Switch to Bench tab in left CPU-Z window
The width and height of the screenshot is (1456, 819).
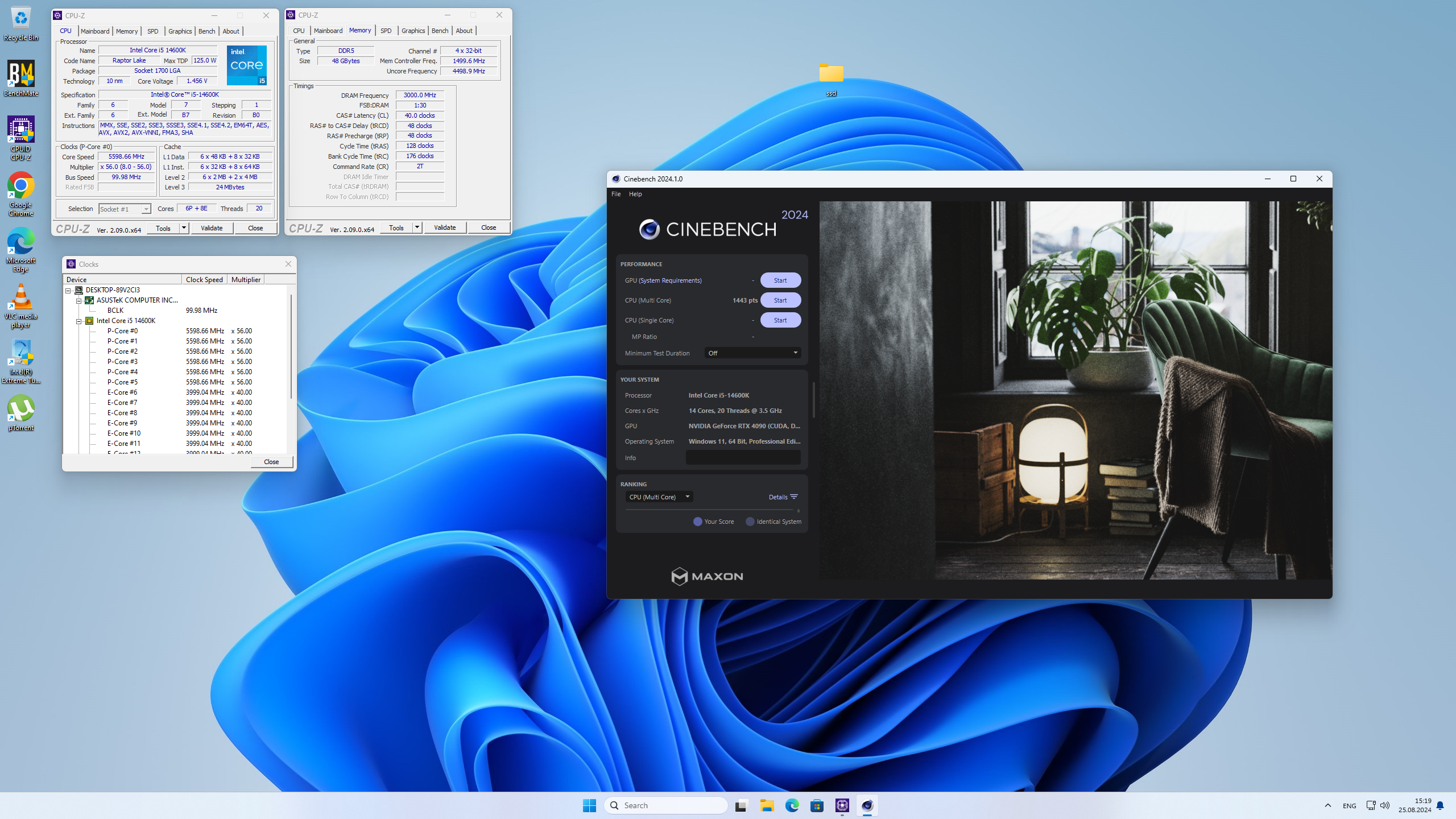point(206,31)
